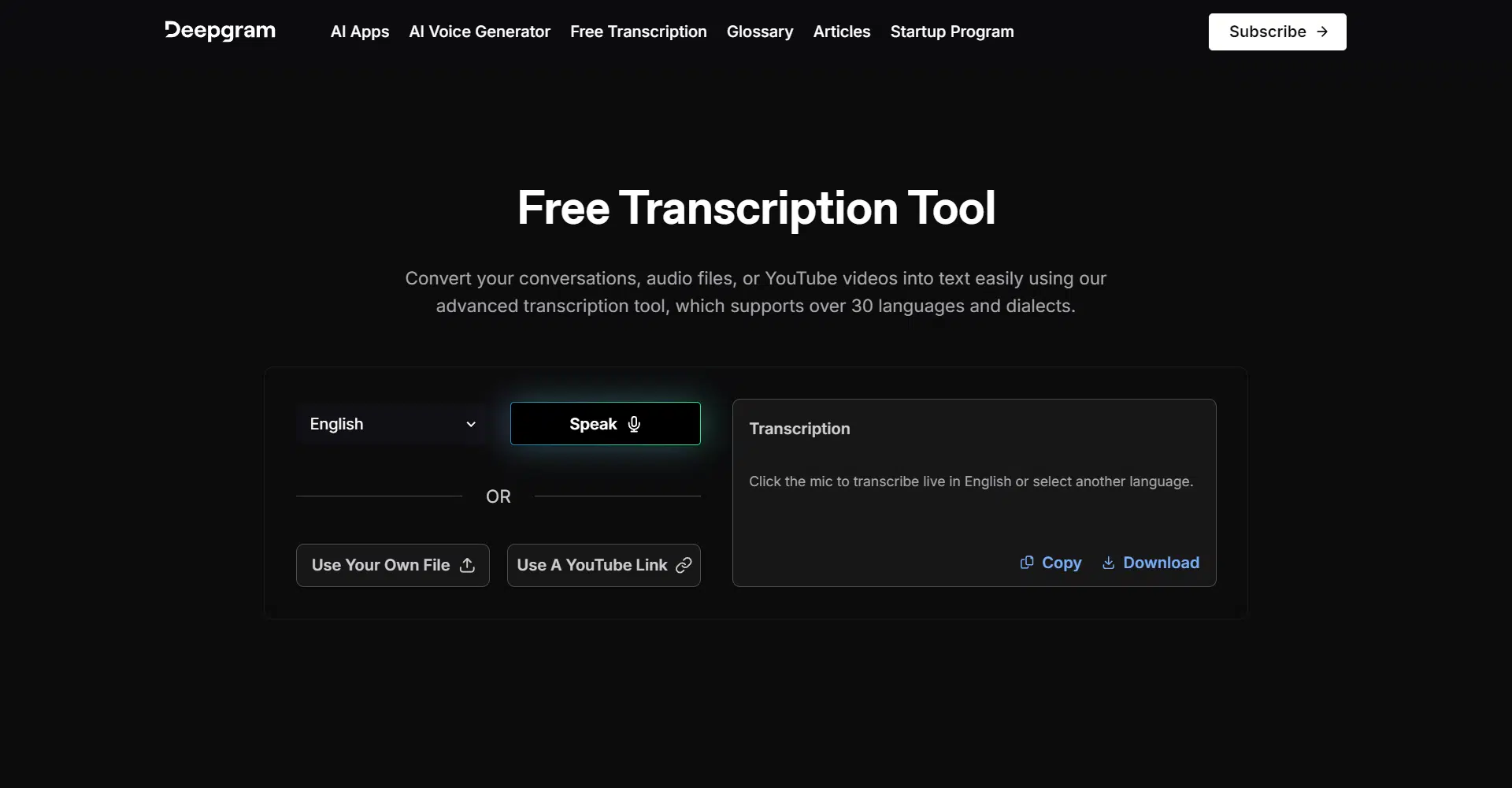Start live transcription via Speak label
The image size is (1512, 788).
click(x=592, y=424)
